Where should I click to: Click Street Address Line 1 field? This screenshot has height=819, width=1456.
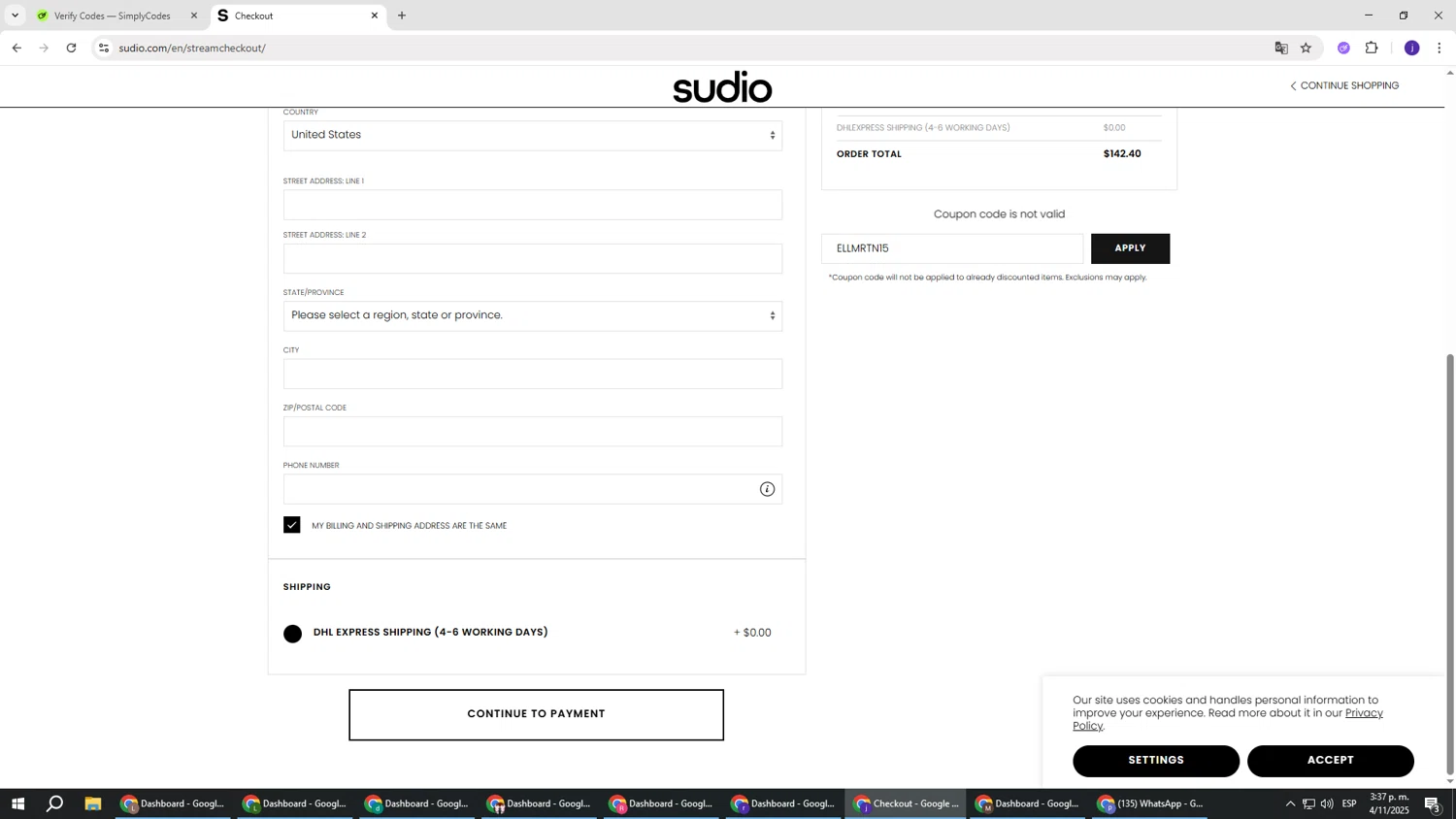click(532, 205)
